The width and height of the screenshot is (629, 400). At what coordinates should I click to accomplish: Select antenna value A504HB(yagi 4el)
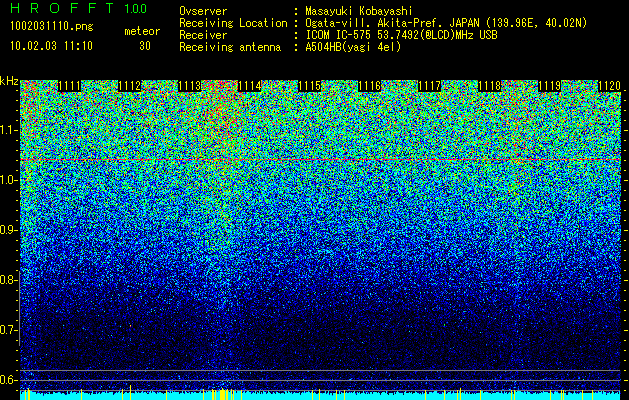(353, 47)
